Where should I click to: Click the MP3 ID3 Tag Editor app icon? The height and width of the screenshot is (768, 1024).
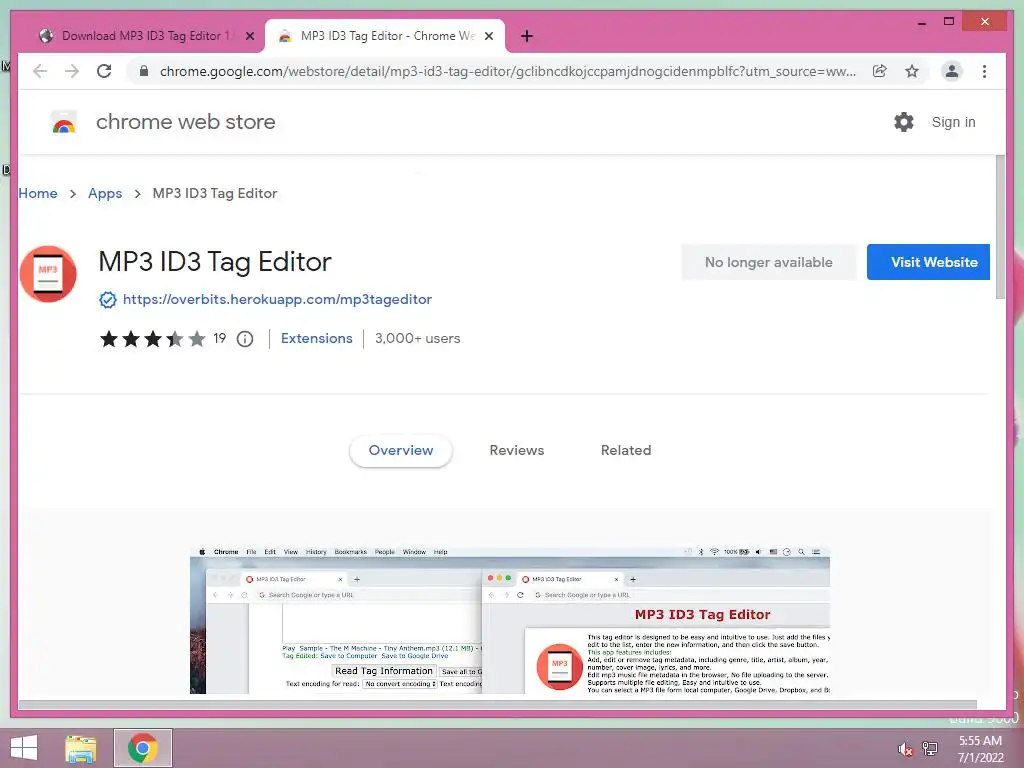[48, 274]
